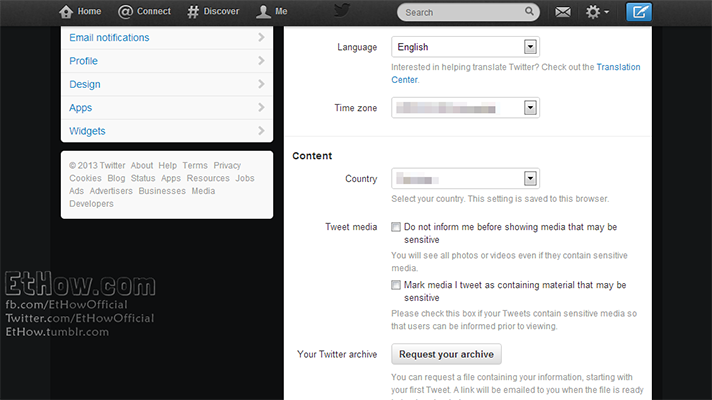
Task: Click the Resources footer link
Action: (x=208, y=178)
